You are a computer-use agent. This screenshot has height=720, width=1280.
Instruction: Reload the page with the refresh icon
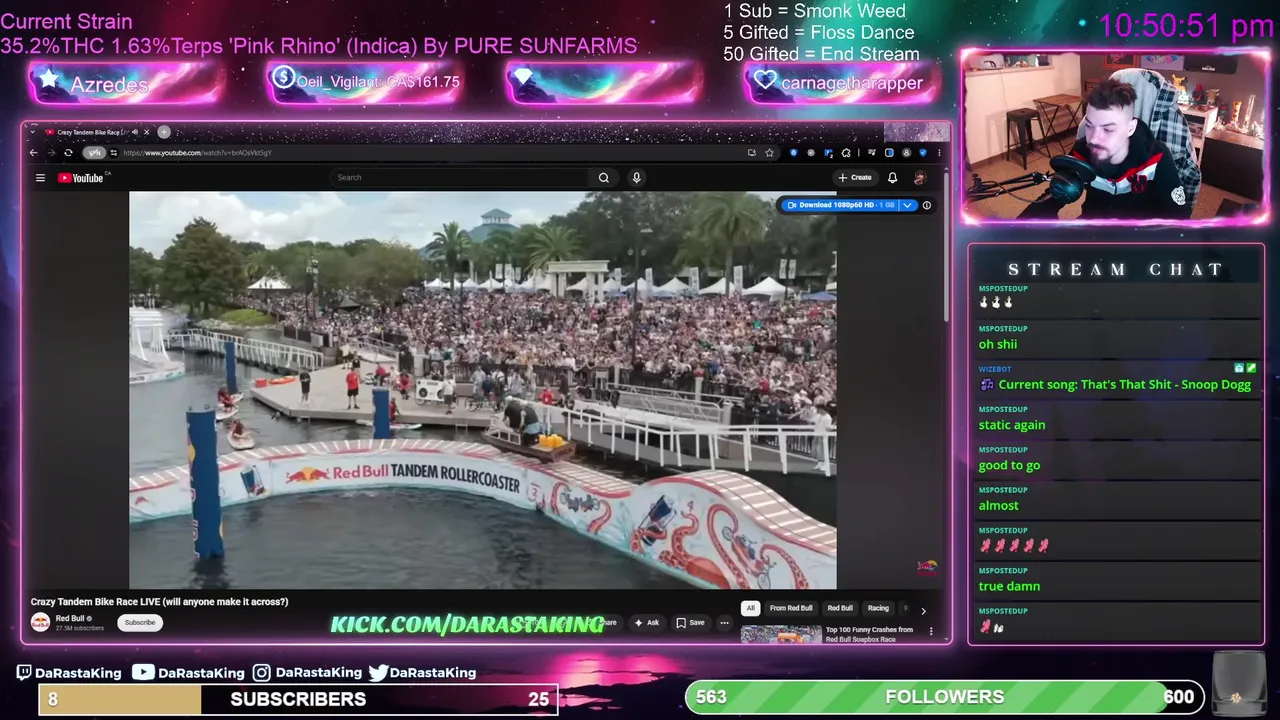(68, 152)
